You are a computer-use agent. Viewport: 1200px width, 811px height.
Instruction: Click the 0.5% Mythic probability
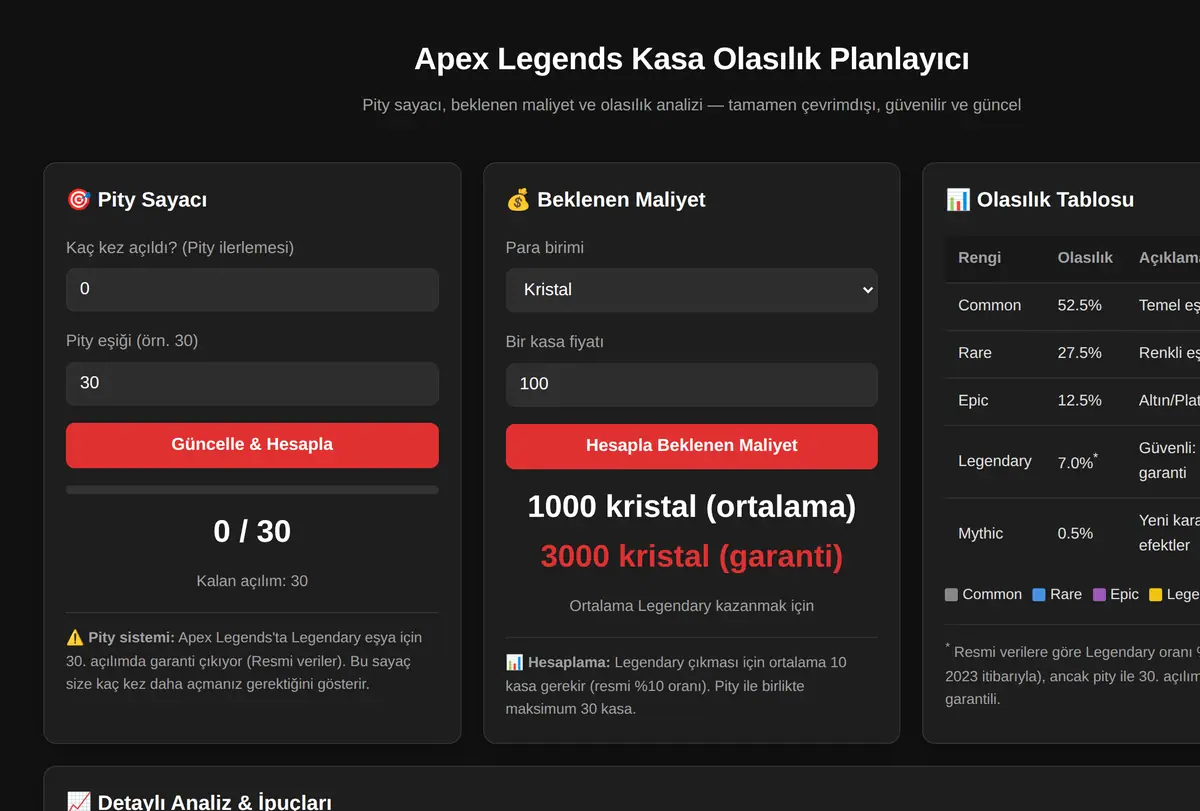tap(1075, 534)
